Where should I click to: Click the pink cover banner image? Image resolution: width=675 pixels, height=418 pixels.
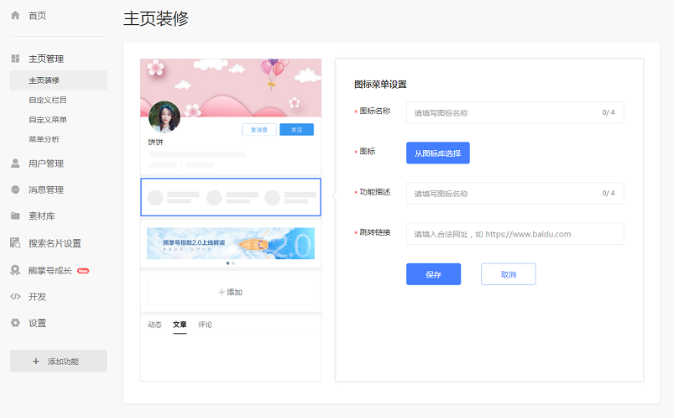click(x=231, y=88)
